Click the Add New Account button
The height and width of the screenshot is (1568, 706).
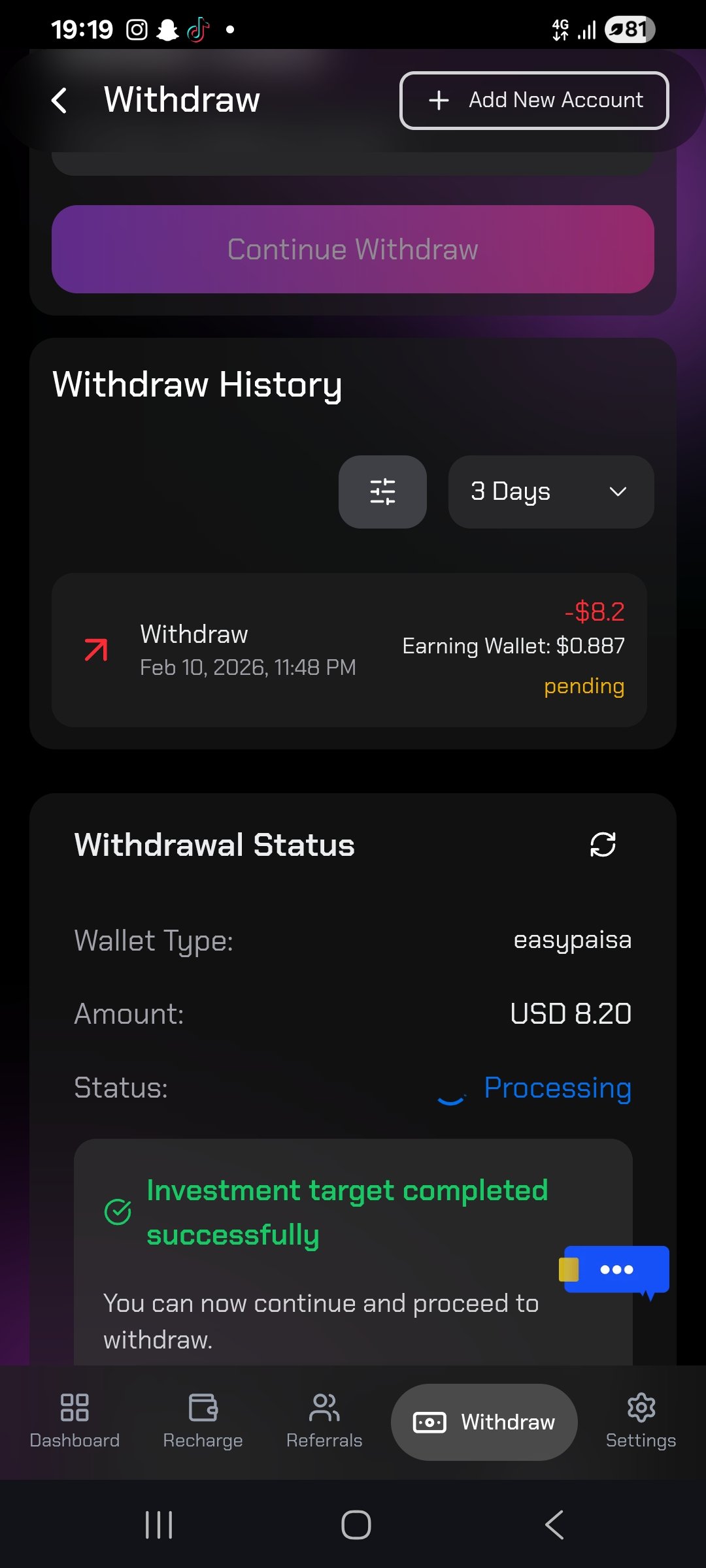tap(534, 101)
